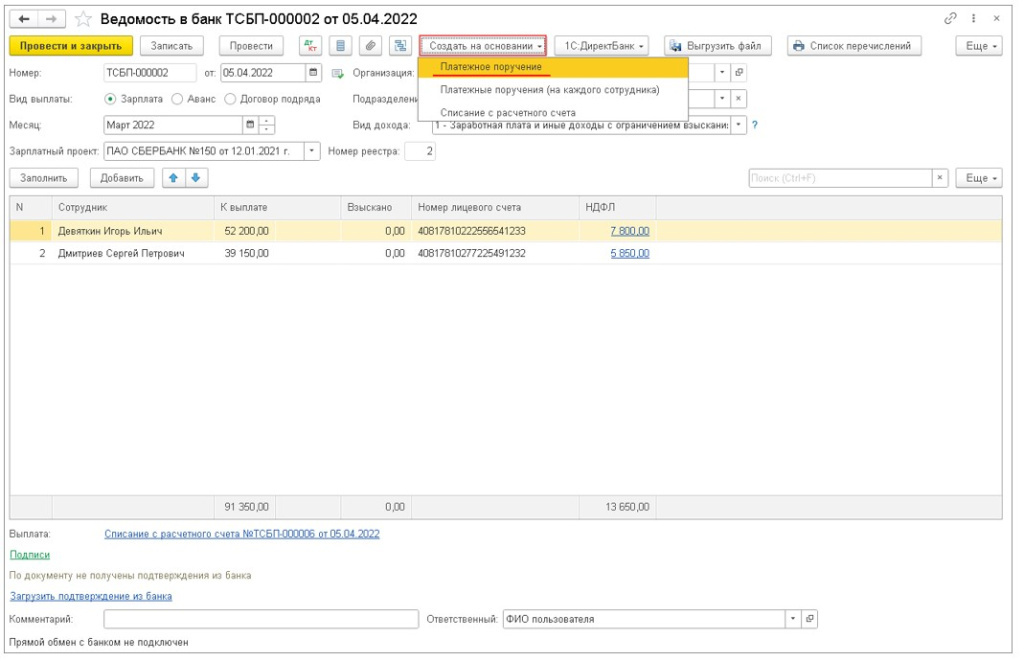Add document to favorites with star icon
The height and width of the screenshot is (661, 1024).
tap(84, 19)
